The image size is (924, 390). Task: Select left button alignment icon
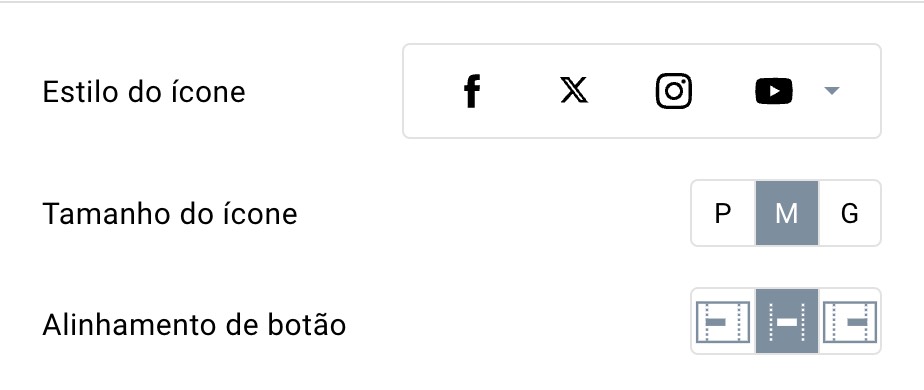click(x=723, y=322)
